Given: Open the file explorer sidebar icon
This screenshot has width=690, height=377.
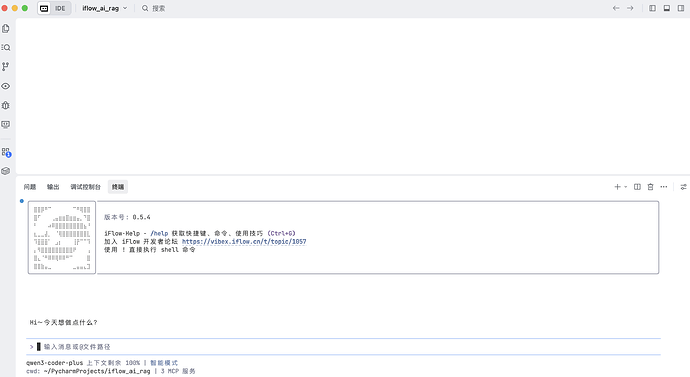Looking at the screenshot, I should pyautogui.click(x=6, y=29).
